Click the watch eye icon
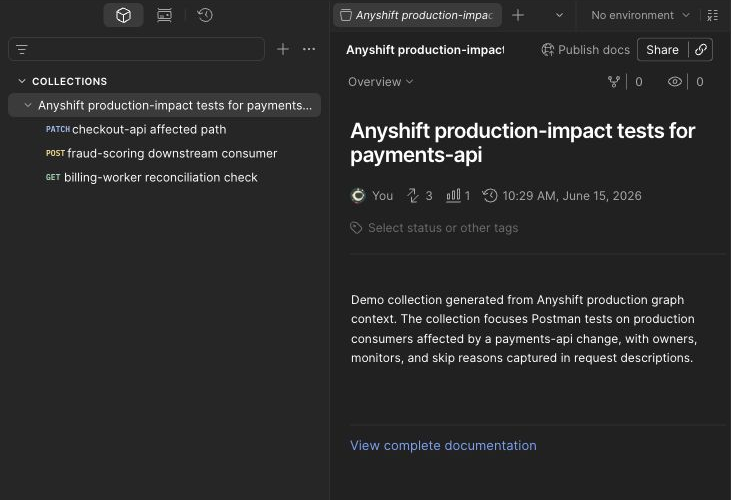This screenshot has width=731, height=500. [x=675, y=82]
